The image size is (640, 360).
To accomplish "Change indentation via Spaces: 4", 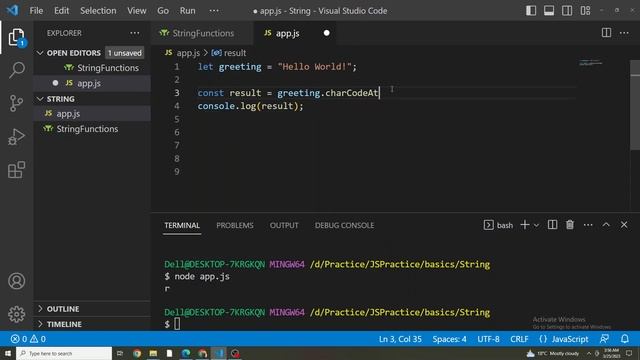I will [x=449, y=339].
